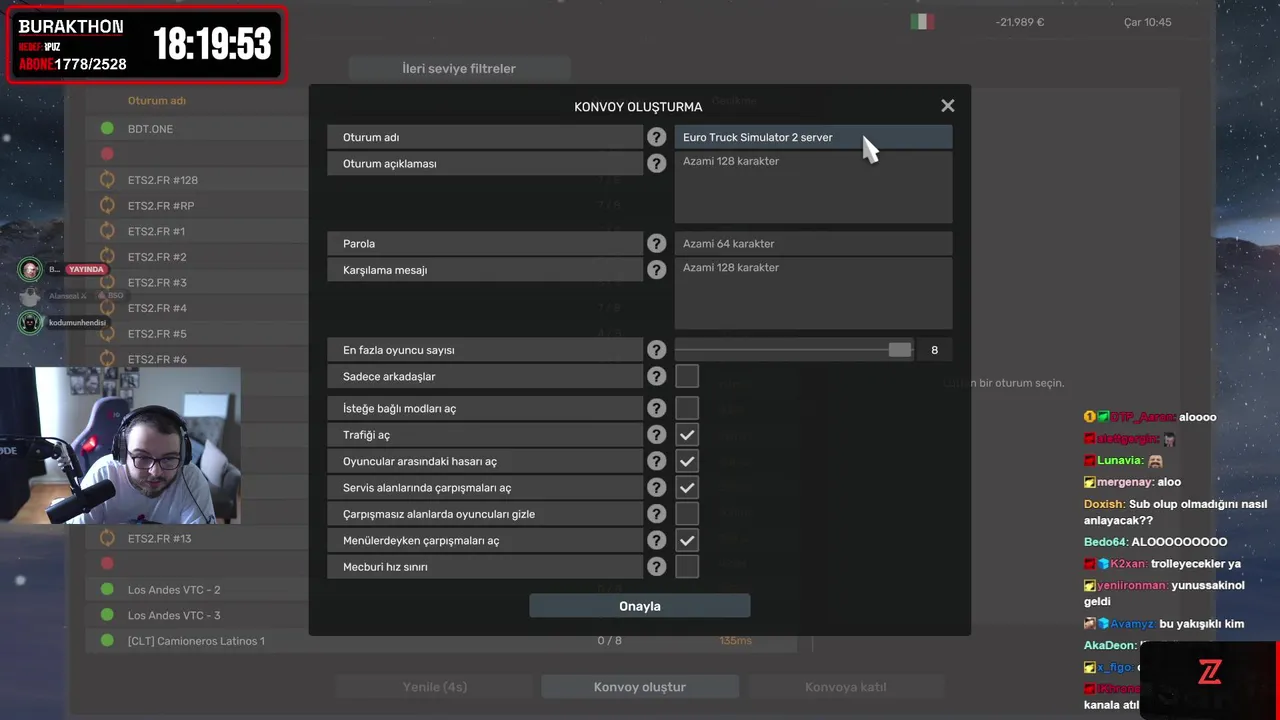Open help icon for Oyuncular arasındaki hasarı aç
1280x720 pixels.
(656, 461)
